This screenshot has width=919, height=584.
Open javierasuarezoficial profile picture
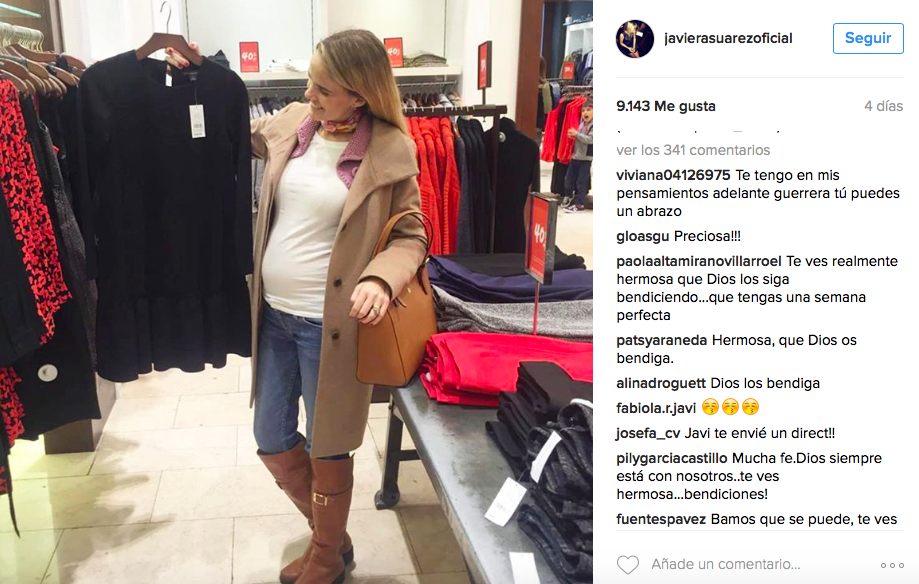pyautogui.click(x=635, y=39)
